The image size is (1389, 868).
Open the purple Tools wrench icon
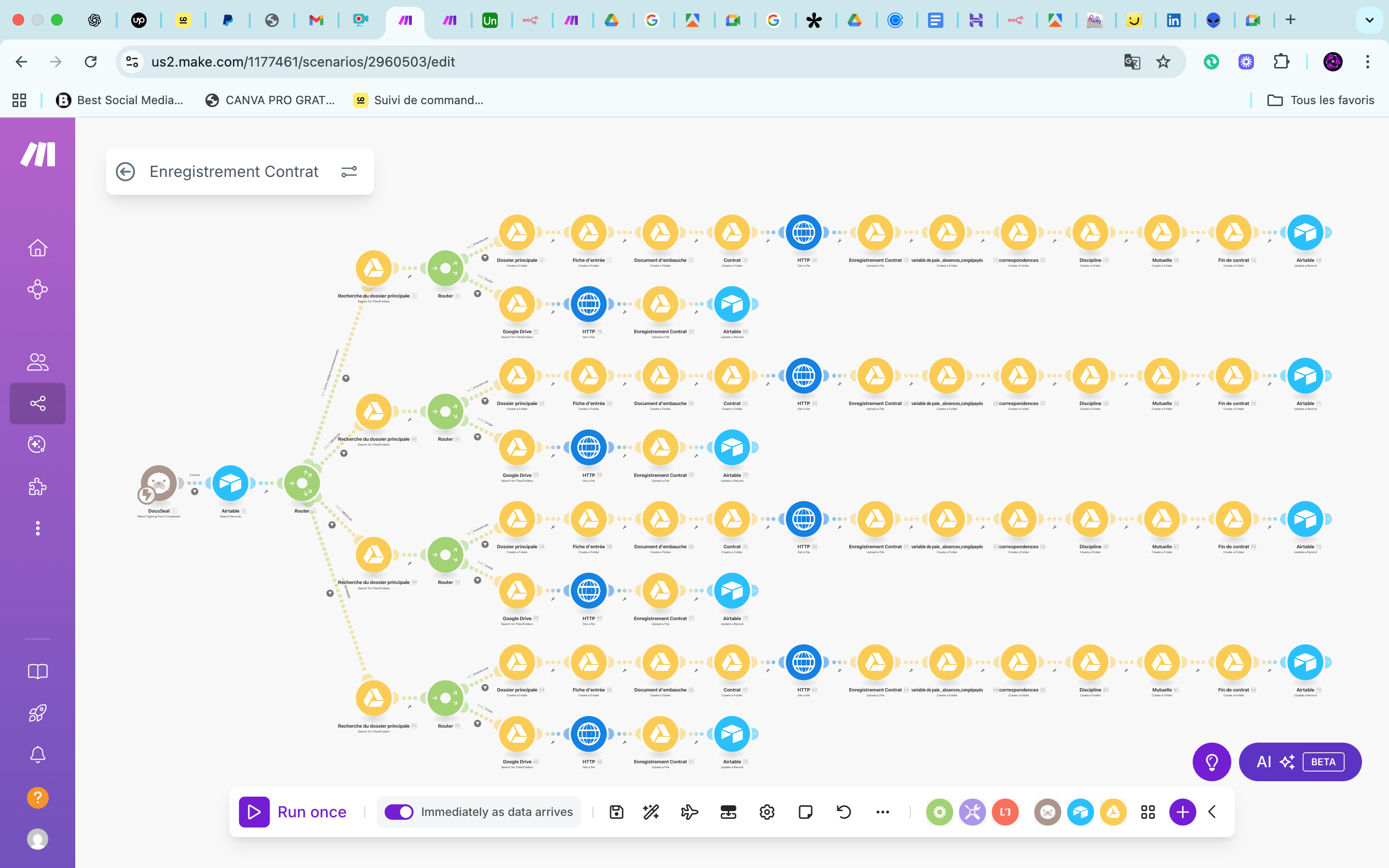972,812
